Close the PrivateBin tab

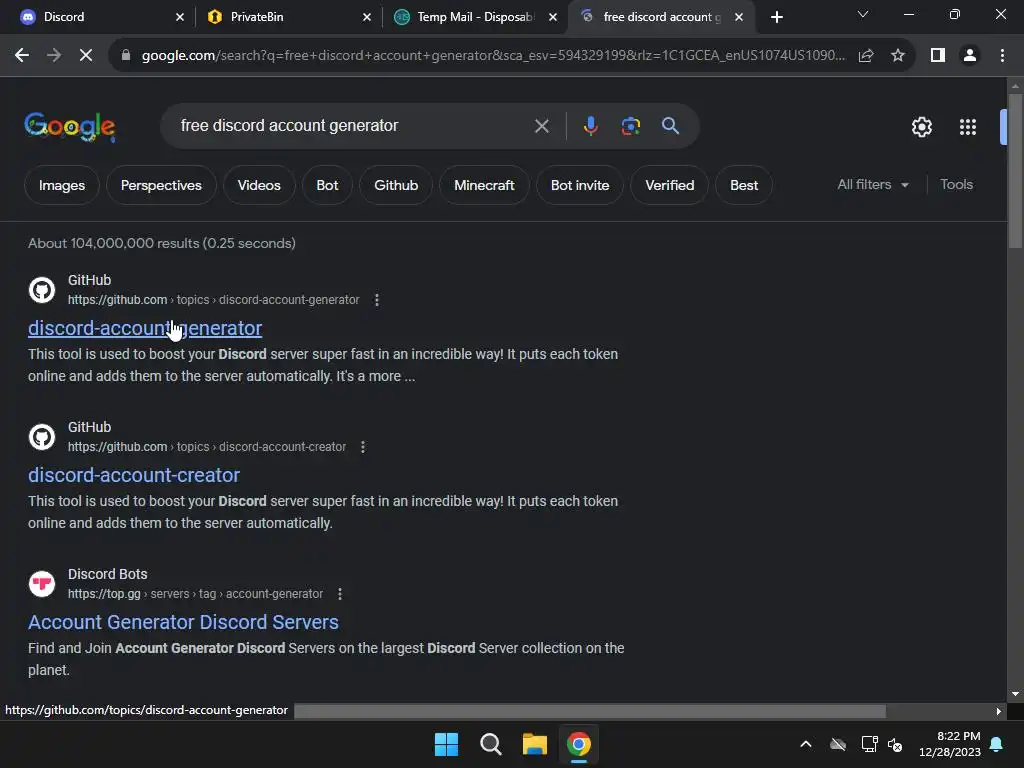[x=367, y=17]
